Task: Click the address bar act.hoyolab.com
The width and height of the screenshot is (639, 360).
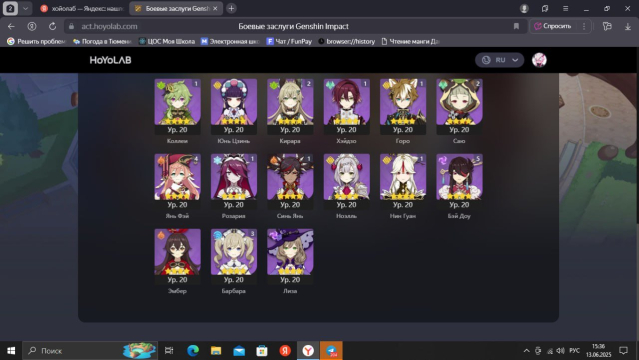Action: click(109, 26)
